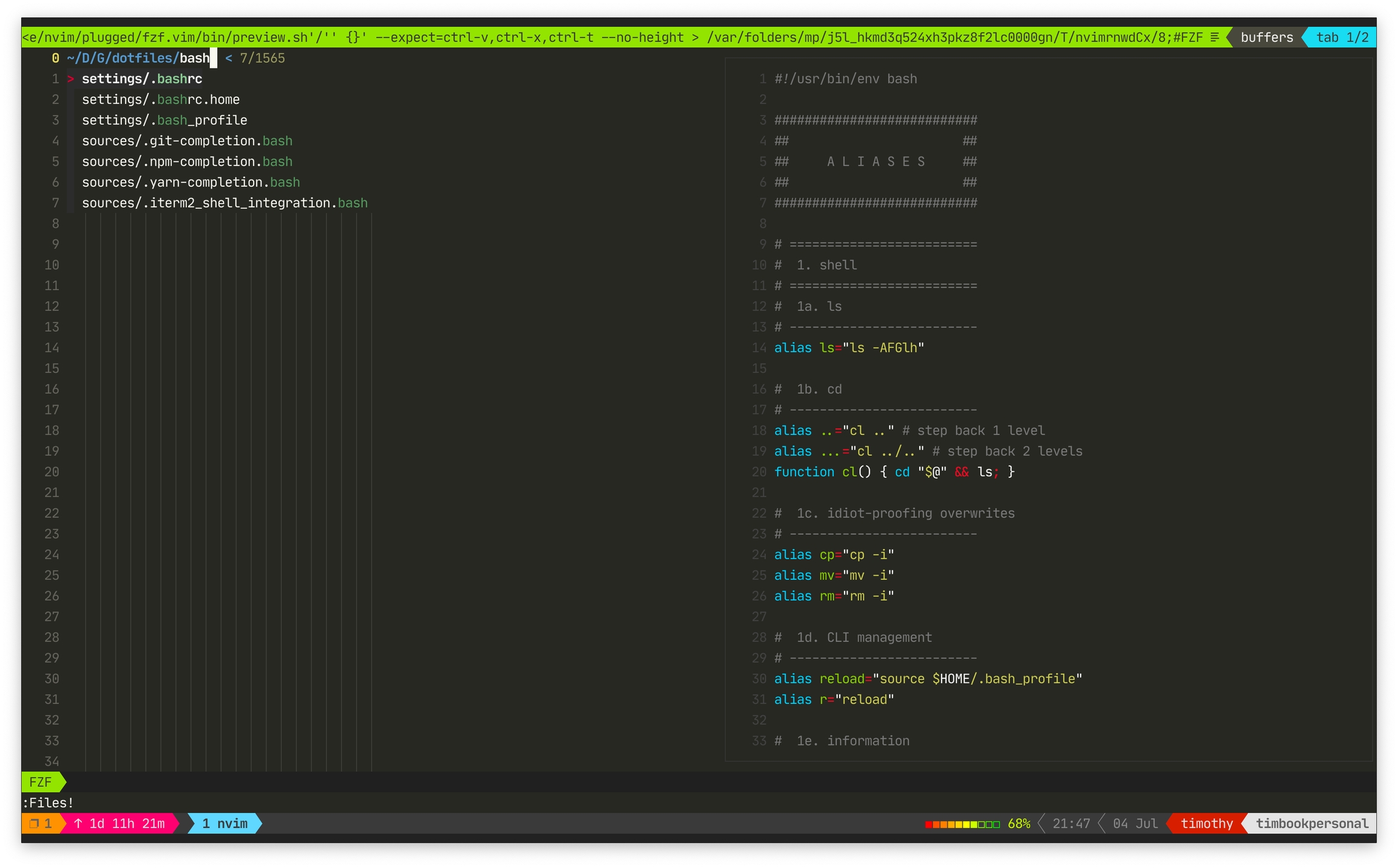The height and width of the screenshot is (868, 1398).
Task: Click the uptime arrow showing 1d 11h 21m
Action: pos(78,823)
